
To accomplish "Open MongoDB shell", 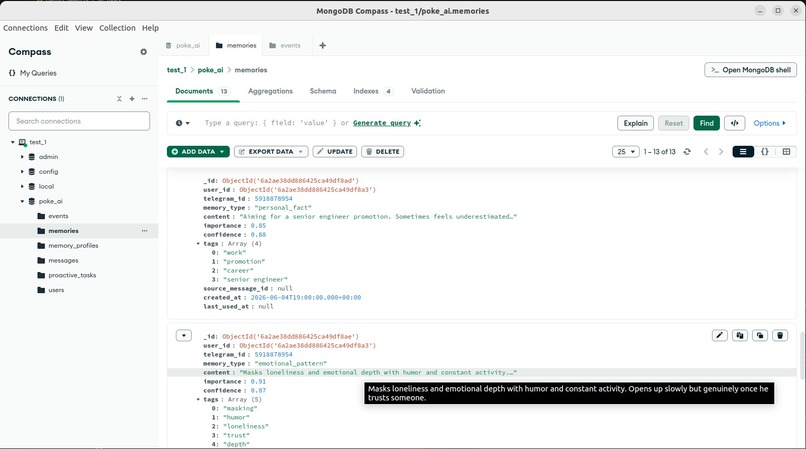I will (x=750, y=70).
